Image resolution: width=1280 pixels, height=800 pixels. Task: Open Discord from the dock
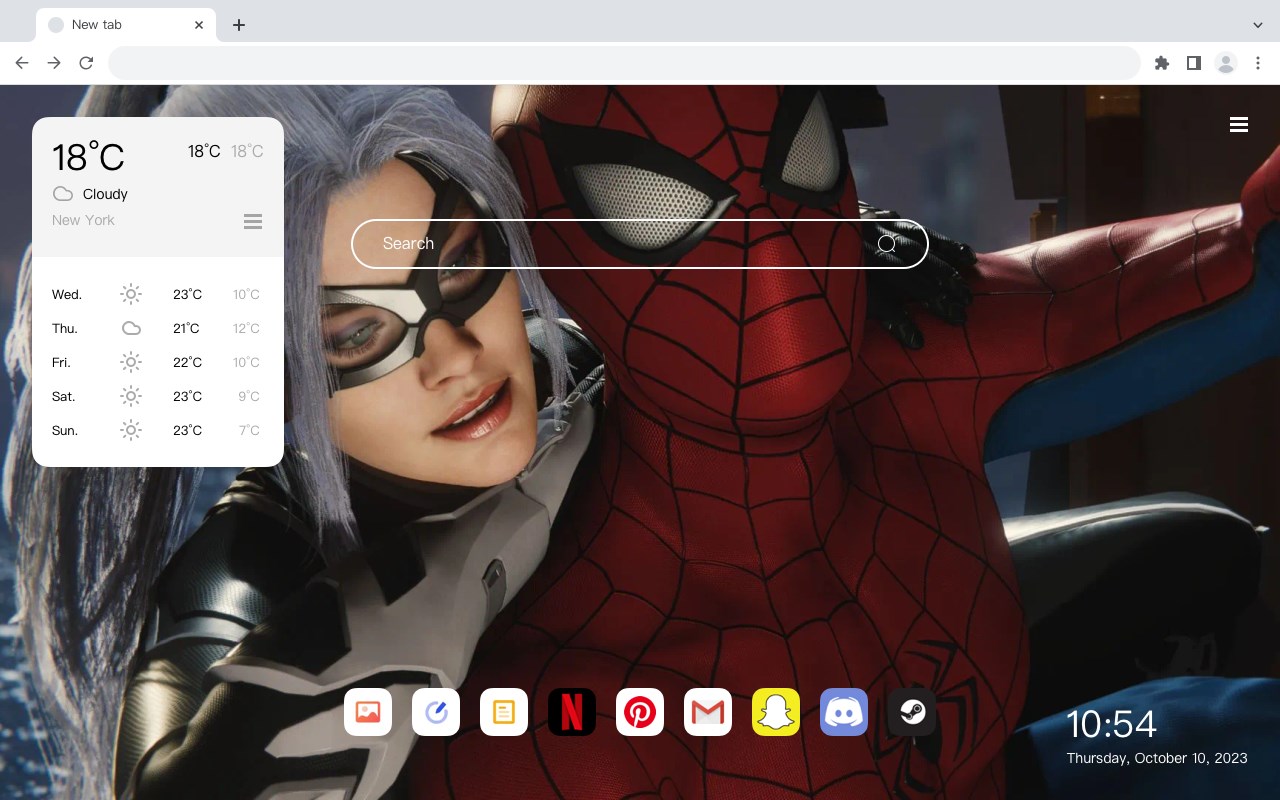(x=844, y=712)
